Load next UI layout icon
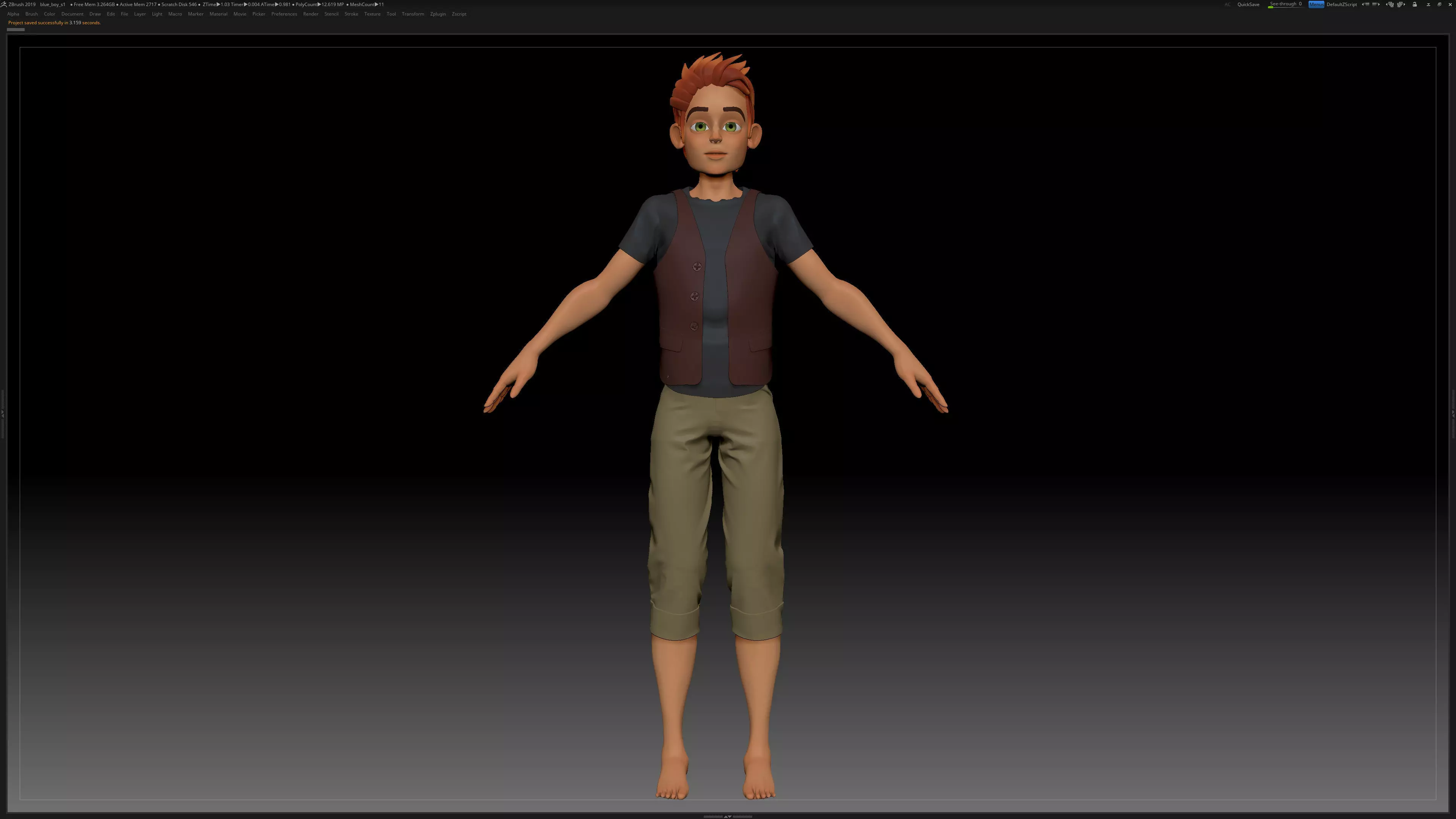The height and width of the screenshot is (819, 1456). pyautogui.click(x=1401, y=5)
